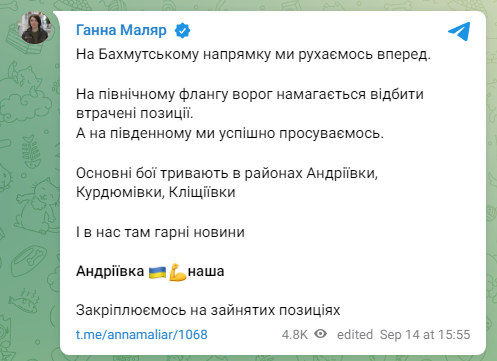Open the t.me/annamaliar/1068 post link
Screen dimensions: 497x361
pyautogui.click(x=142, y=334)
